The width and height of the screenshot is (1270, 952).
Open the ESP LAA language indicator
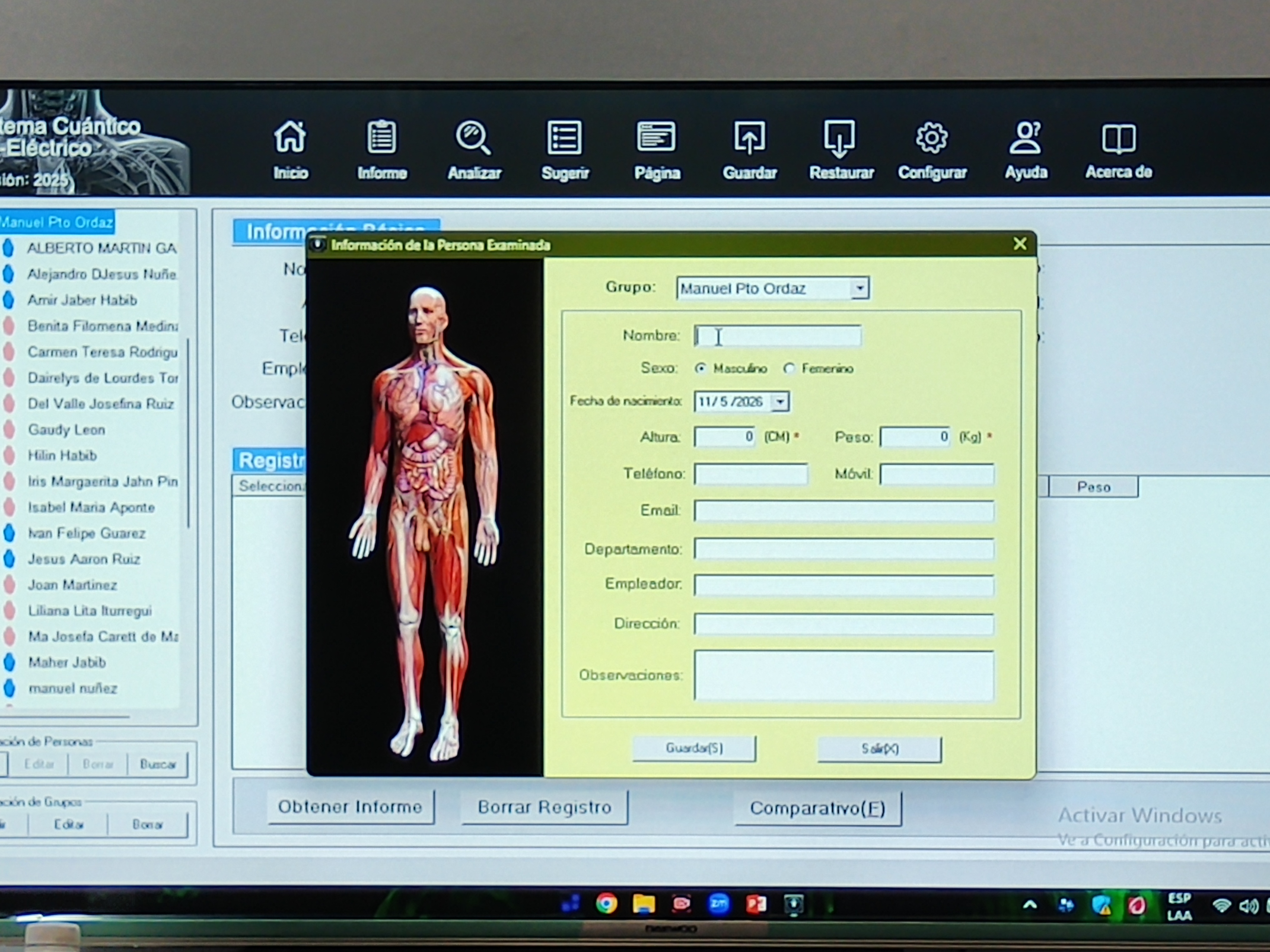(x=1179, y=906)
